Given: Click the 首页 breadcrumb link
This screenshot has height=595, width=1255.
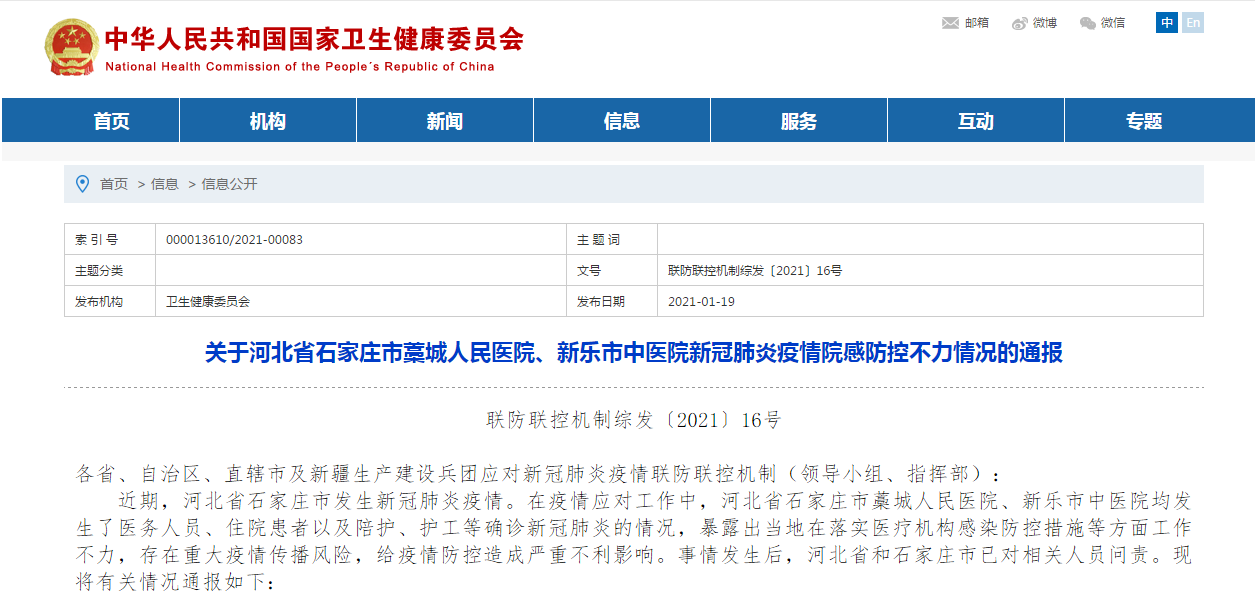Looking at the screenshot, I should click(x=114, y=184).
